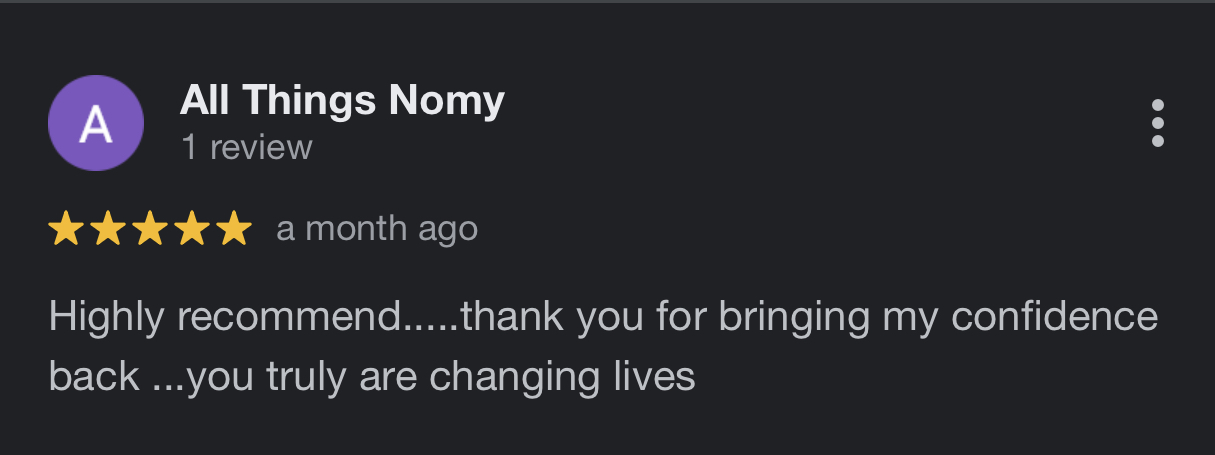Click the purple 'A' profile avatar
Screen dimensions: 1215x455
pos(96,123)
